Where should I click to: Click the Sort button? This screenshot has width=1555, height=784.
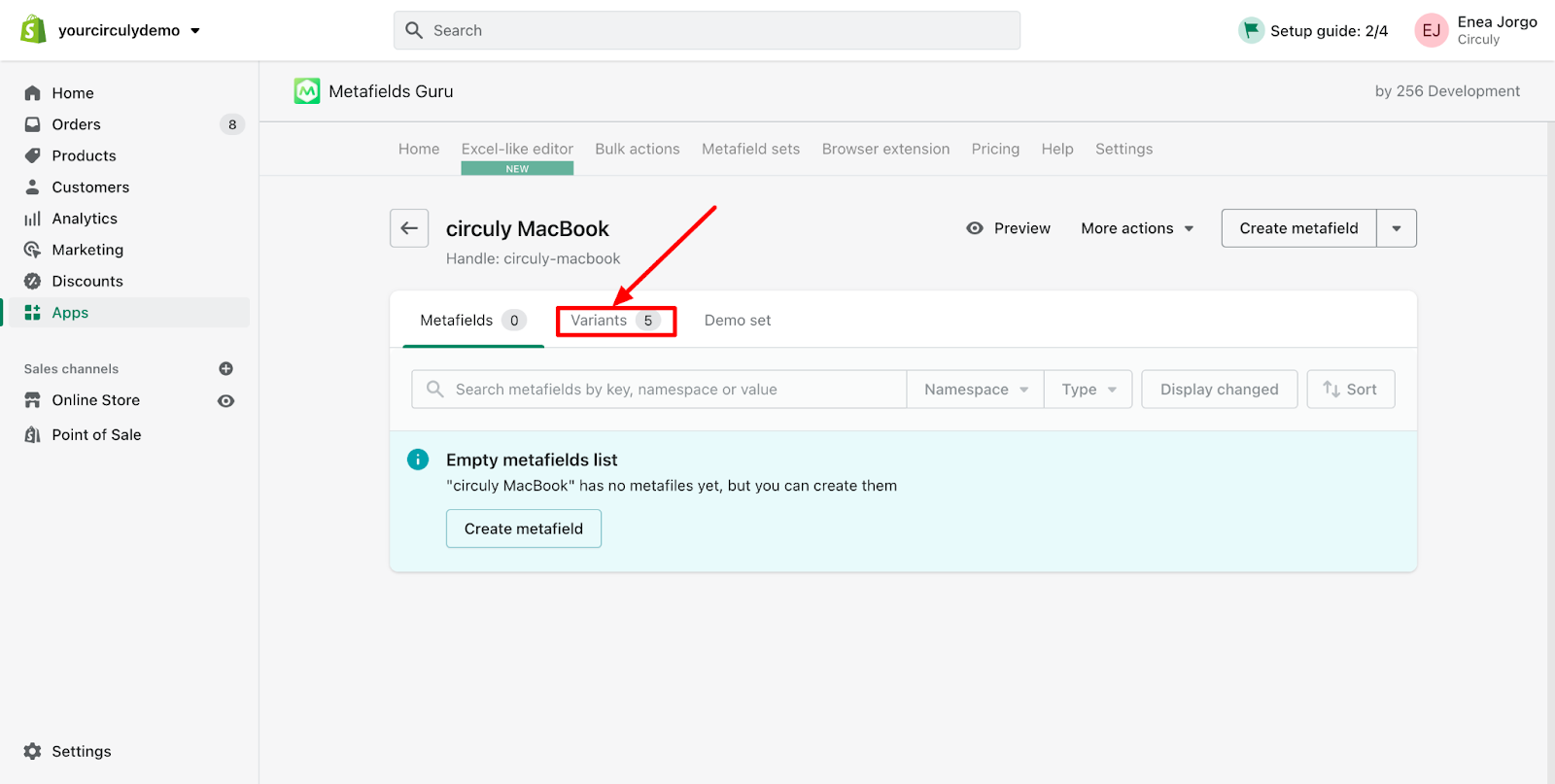pos(1350,390)
